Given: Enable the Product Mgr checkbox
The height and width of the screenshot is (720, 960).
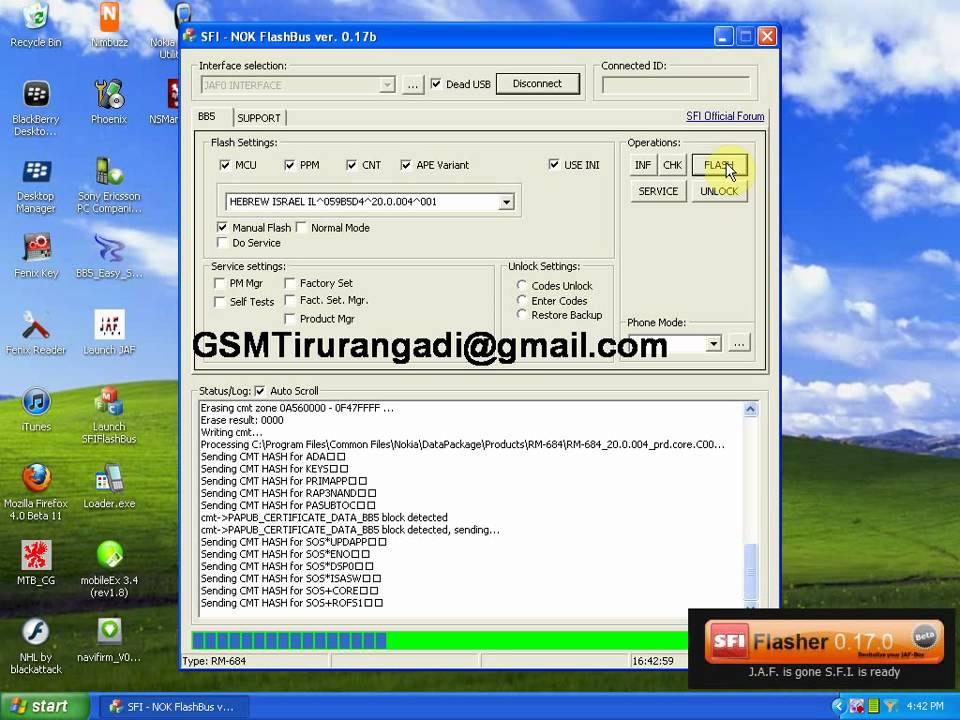Looking at the screenshot, I should coord(290,318).
